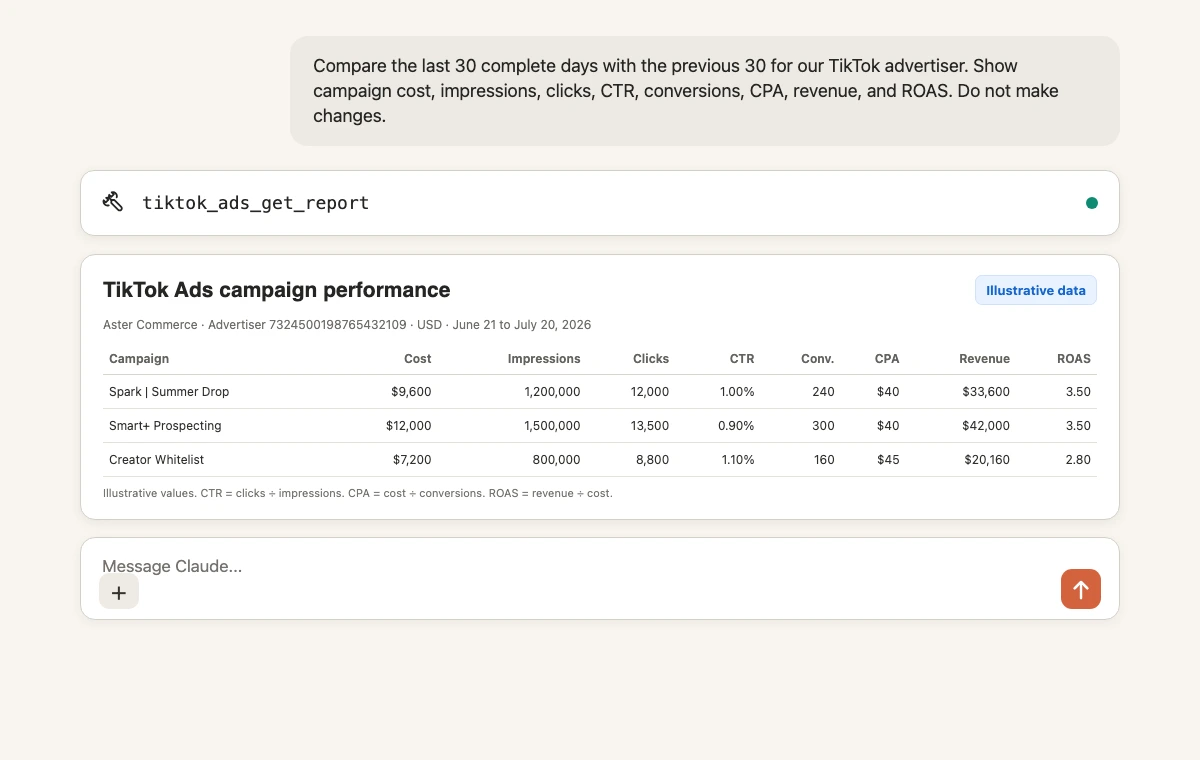Click the user prompt message bubble
Viewport: 1200px width, 760px height.
(x=705, y=91)
